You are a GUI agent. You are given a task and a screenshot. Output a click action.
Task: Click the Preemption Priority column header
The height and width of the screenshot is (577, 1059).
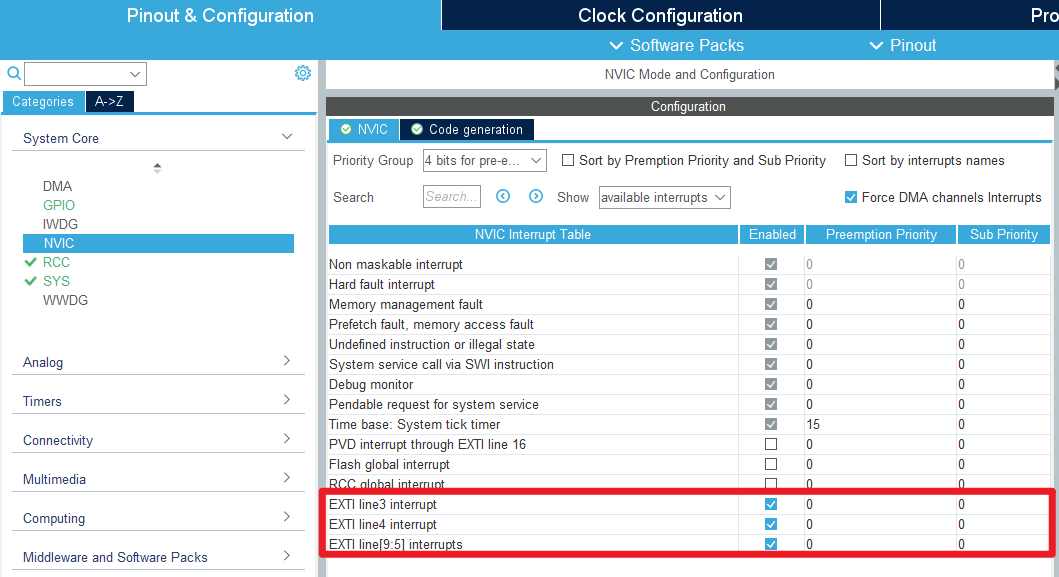pos(881,234)
